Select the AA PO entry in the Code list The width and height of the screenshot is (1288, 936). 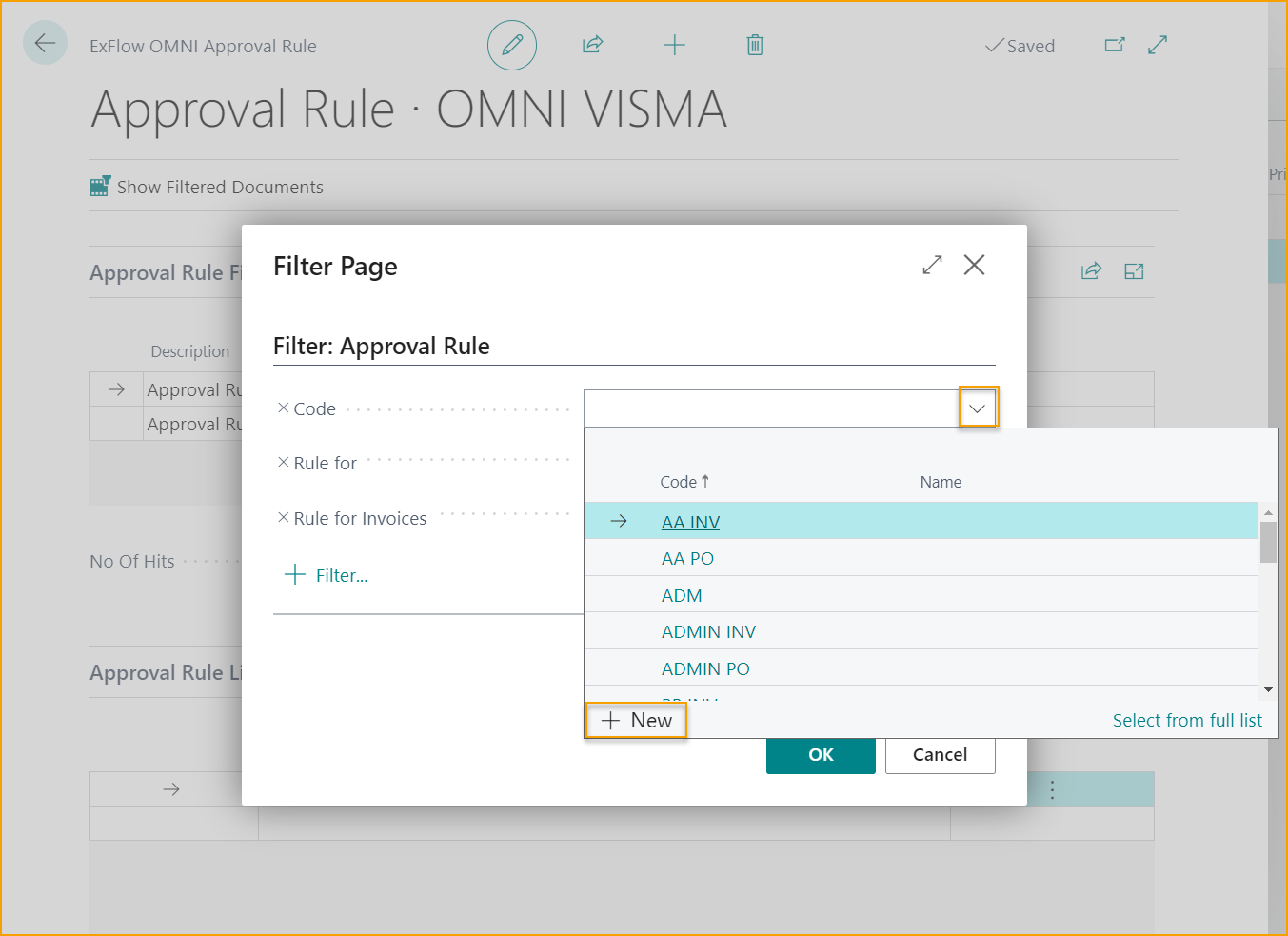687,558
